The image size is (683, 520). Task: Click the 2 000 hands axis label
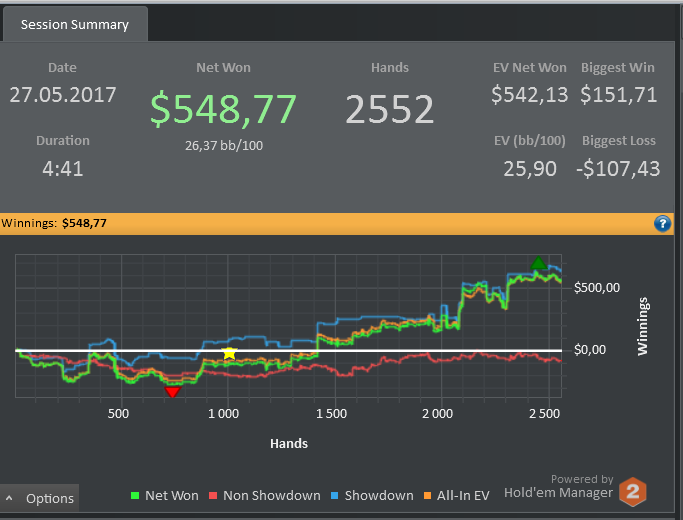437,413
